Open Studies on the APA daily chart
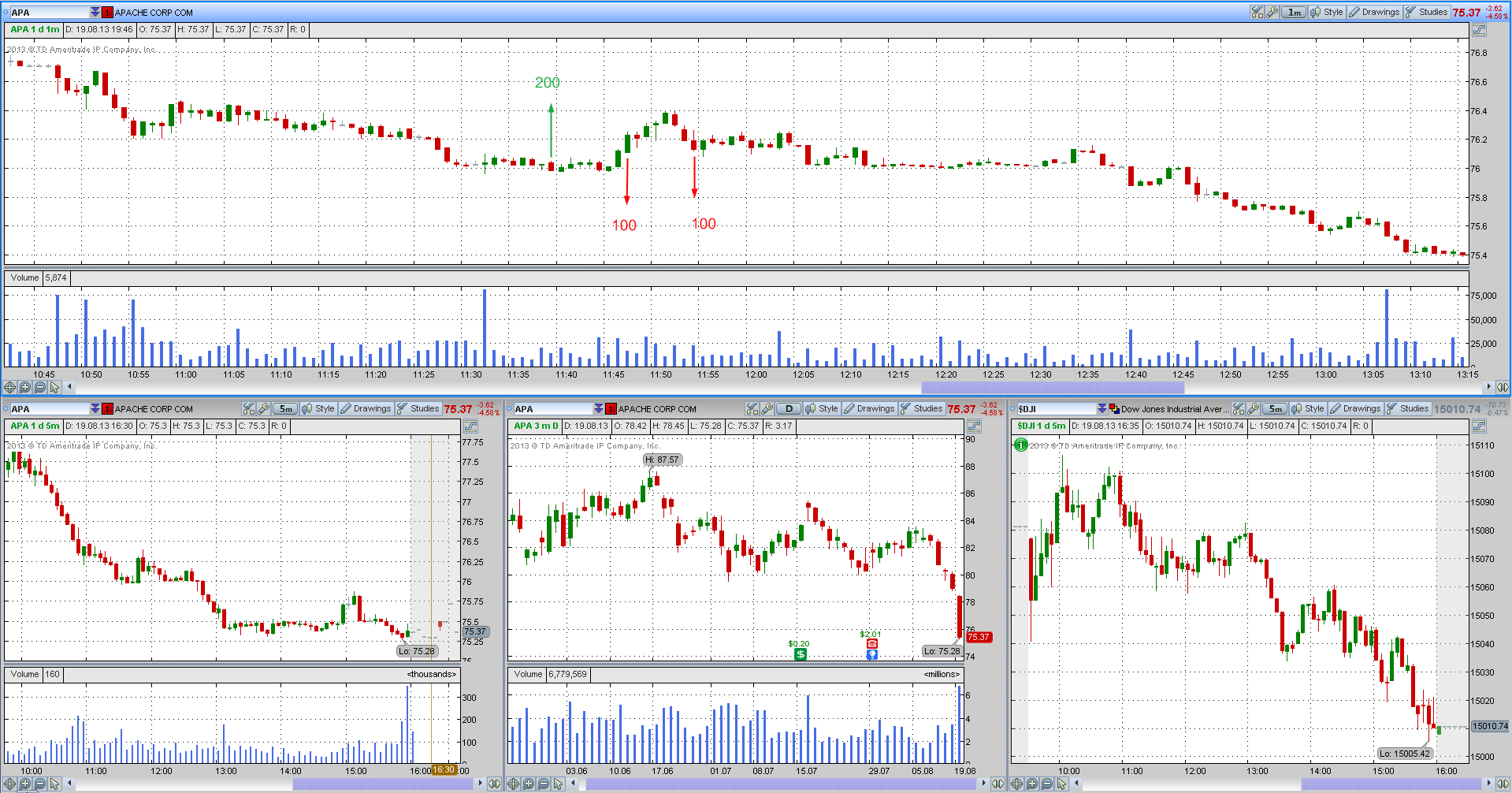1512x793 pixels. point(922,408)
